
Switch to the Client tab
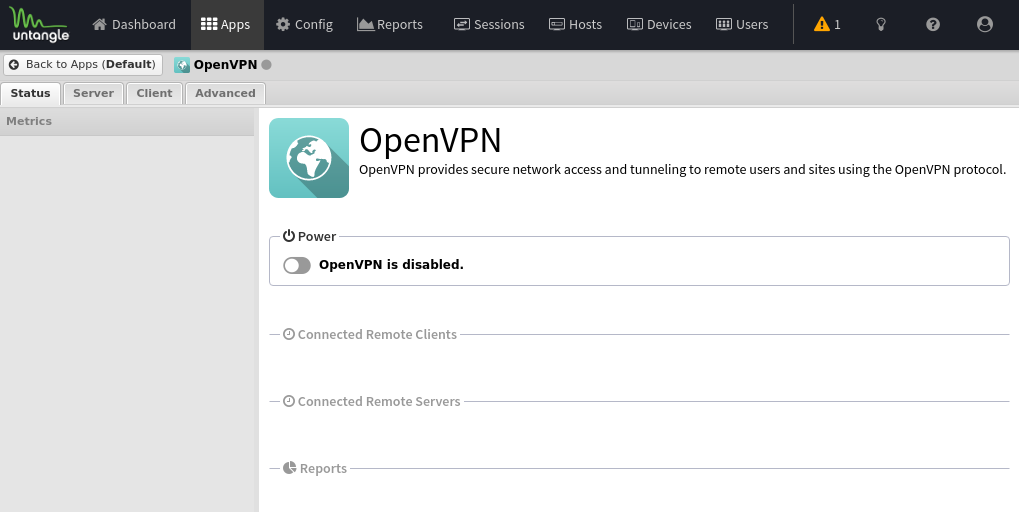point(154,94)
